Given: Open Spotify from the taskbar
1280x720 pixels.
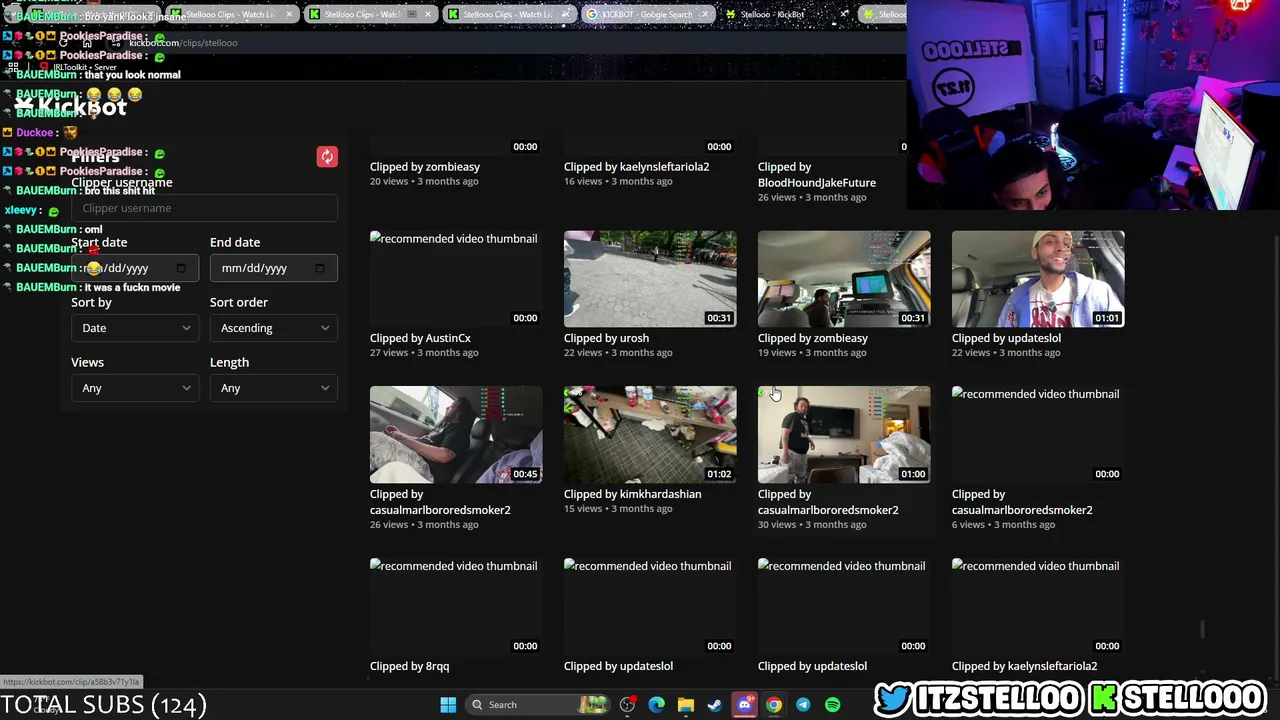Looking at the screenshot, I should tap(832, 705).
